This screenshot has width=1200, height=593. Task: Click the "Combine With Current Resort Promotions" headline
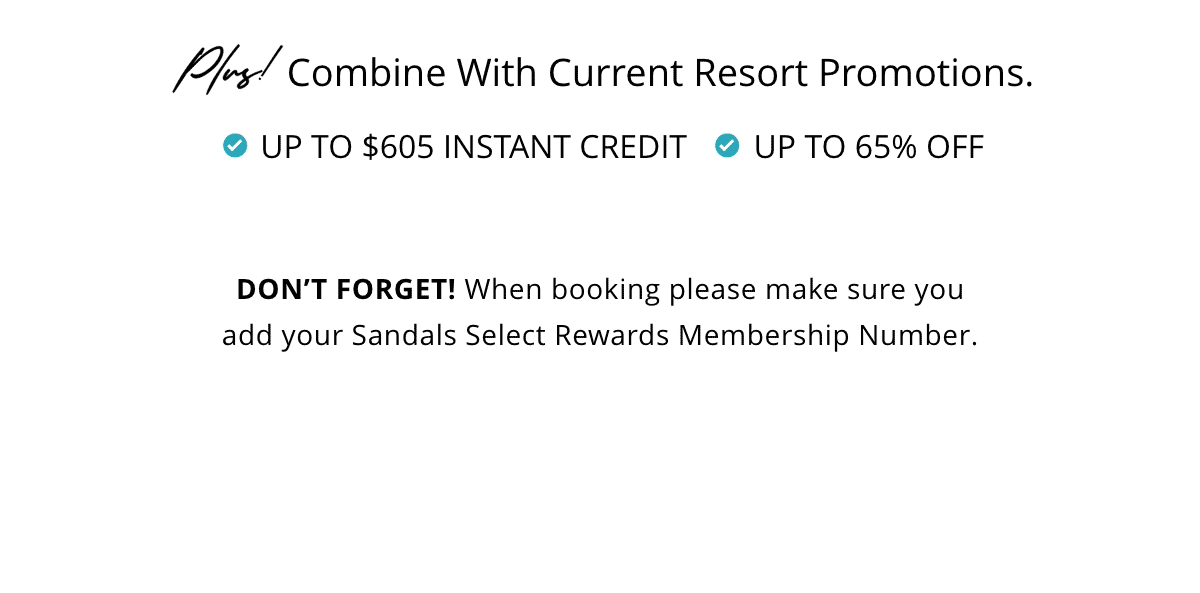pyautogui.click(x=660, y=73)
